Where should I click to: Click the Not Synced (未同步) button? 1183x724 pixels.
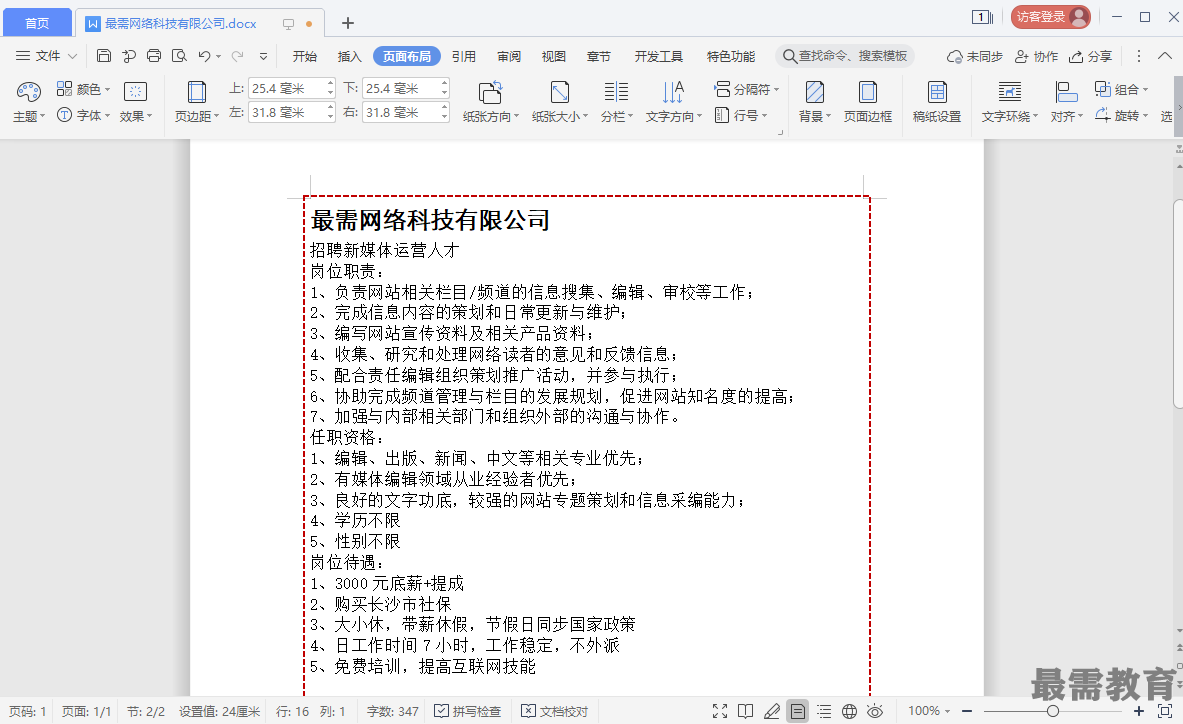pos(975,56)
